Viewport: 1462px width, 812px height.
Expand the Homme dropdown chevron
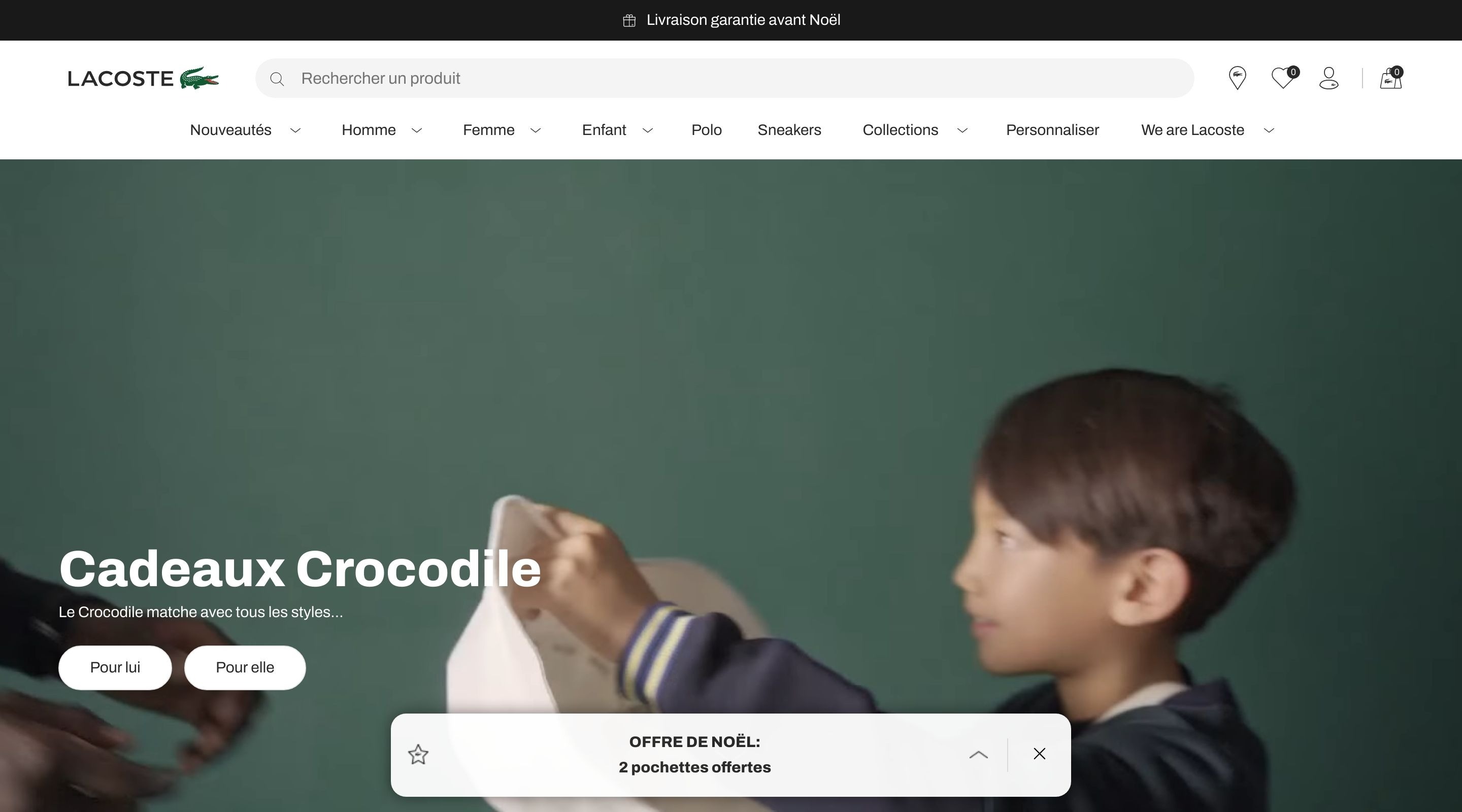(417, 130)
